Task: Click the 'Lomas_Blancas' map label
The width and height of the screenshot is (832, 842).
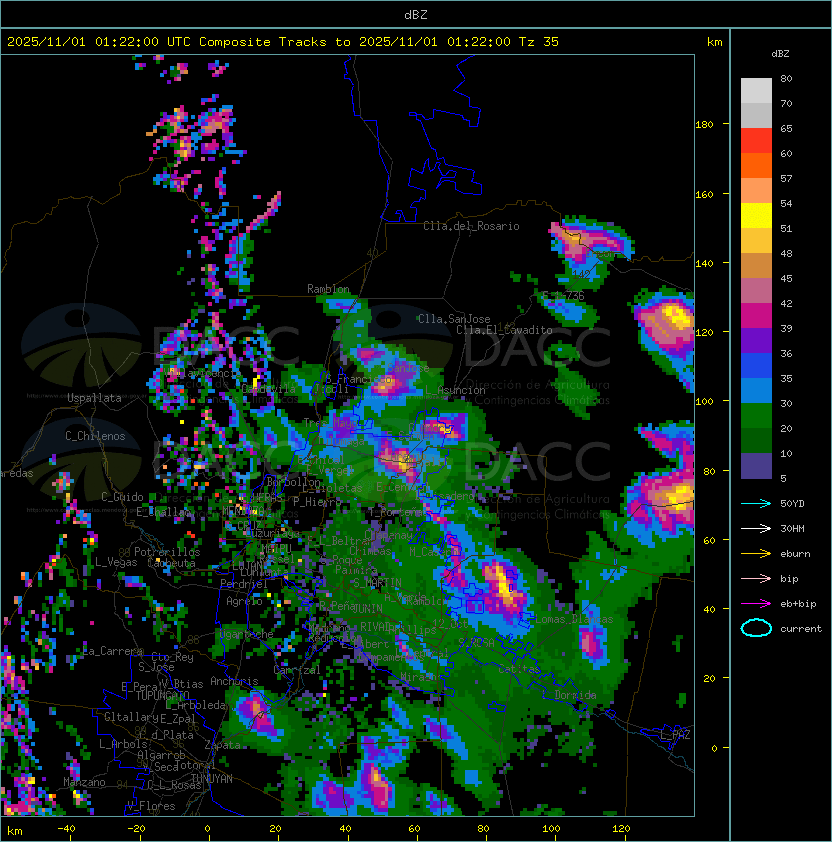Action: [574, 619]
